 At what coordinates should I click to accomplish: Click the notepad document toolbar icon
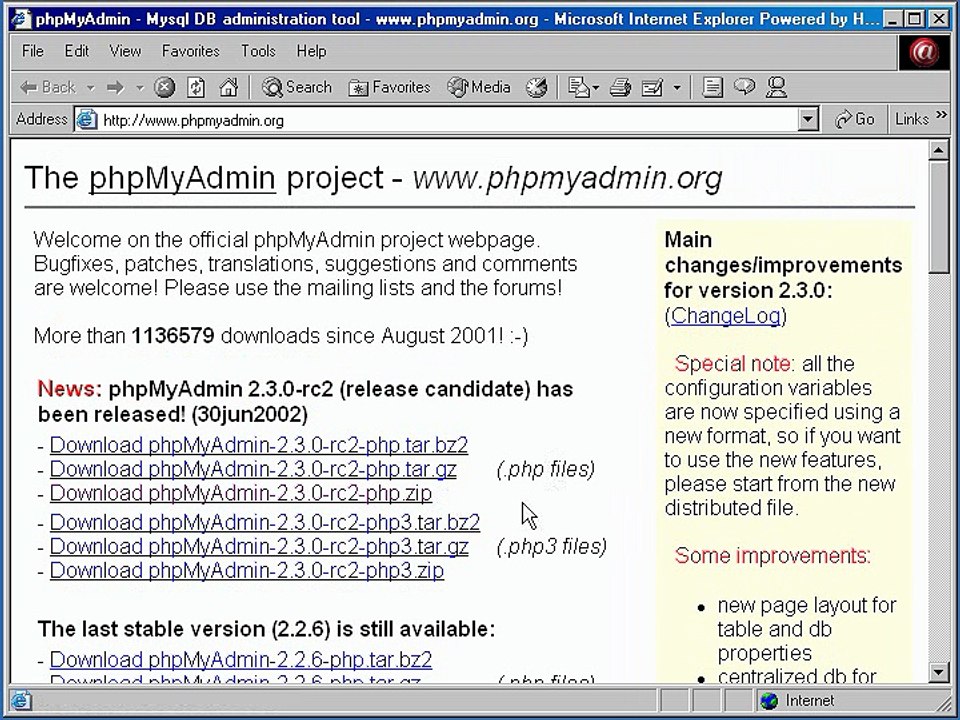712,88
